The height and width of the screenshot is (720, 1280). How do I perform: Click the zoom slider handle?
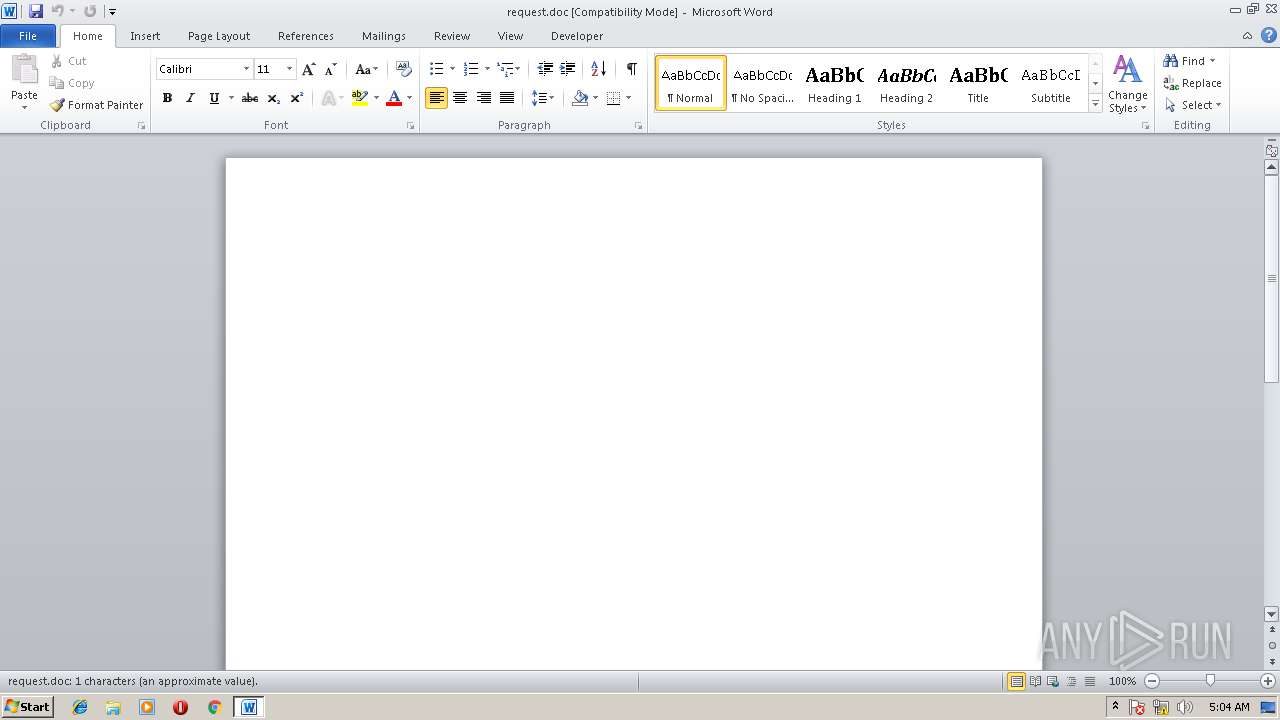point(1210,681)
